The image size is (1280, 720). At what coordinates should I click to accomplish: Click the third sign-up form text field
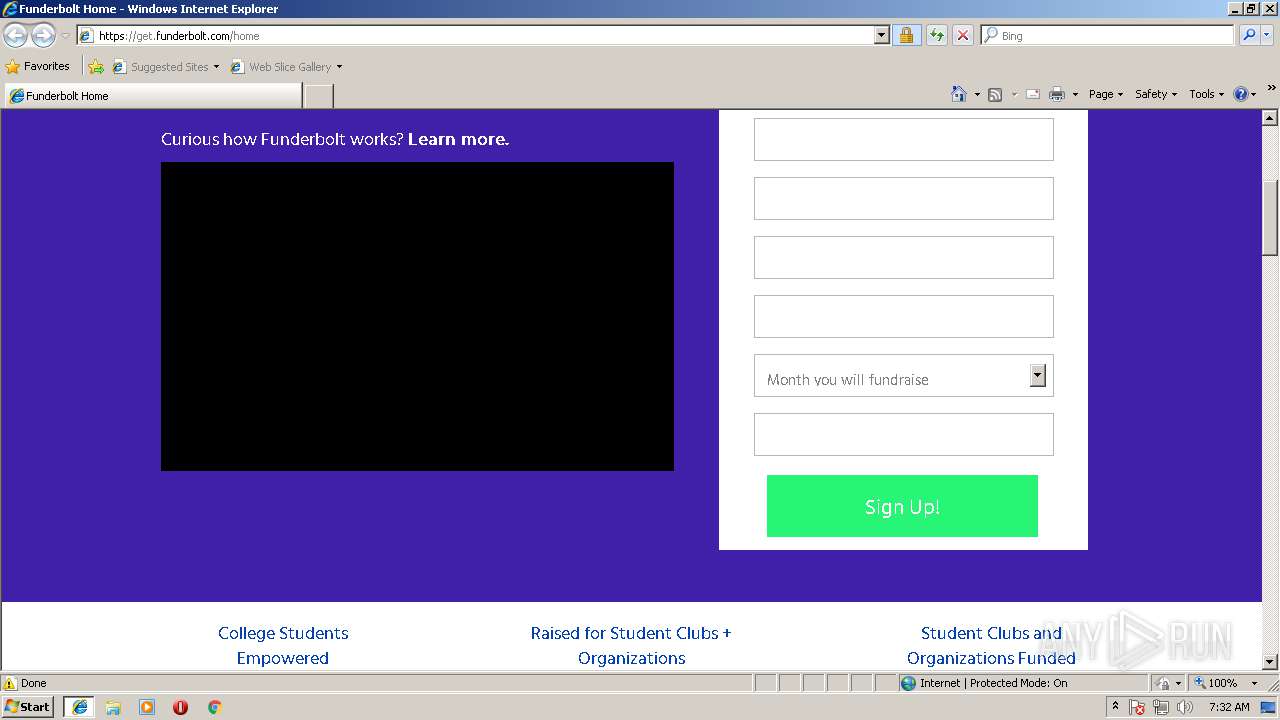(903, 257)
